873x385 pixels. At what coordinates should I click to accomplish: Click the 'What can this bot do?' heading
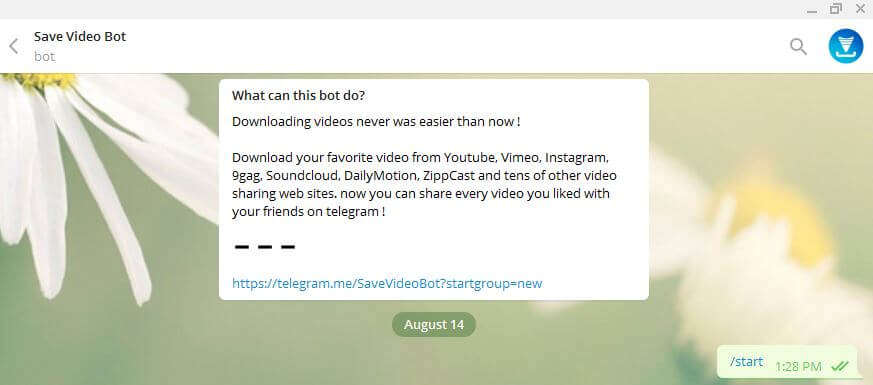298,96
